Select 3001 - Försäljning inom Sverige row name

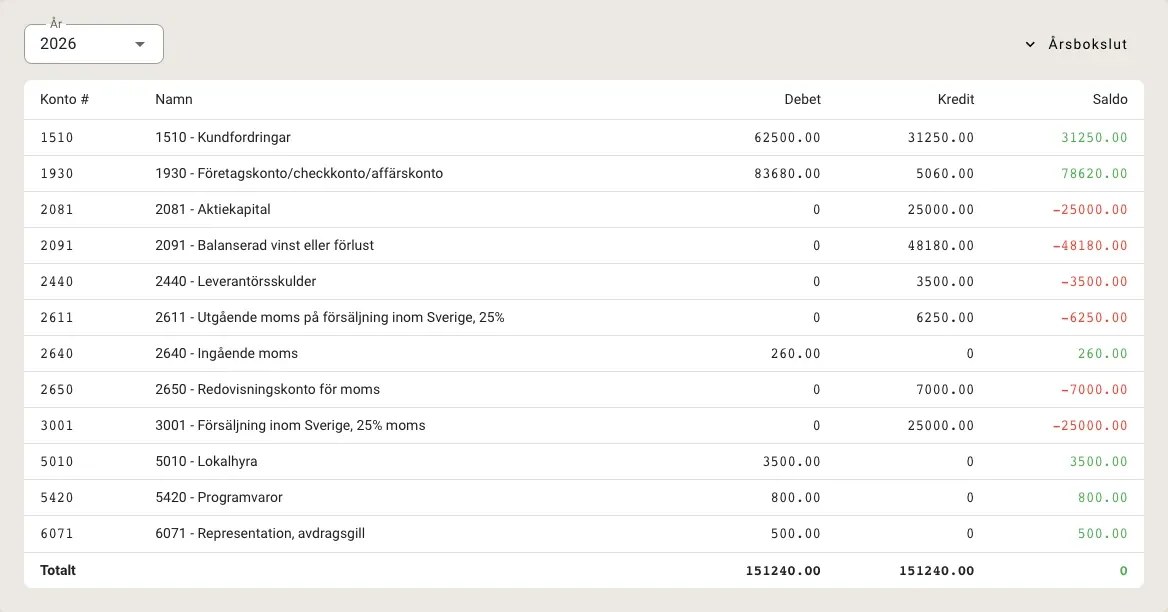coord(290,425)
